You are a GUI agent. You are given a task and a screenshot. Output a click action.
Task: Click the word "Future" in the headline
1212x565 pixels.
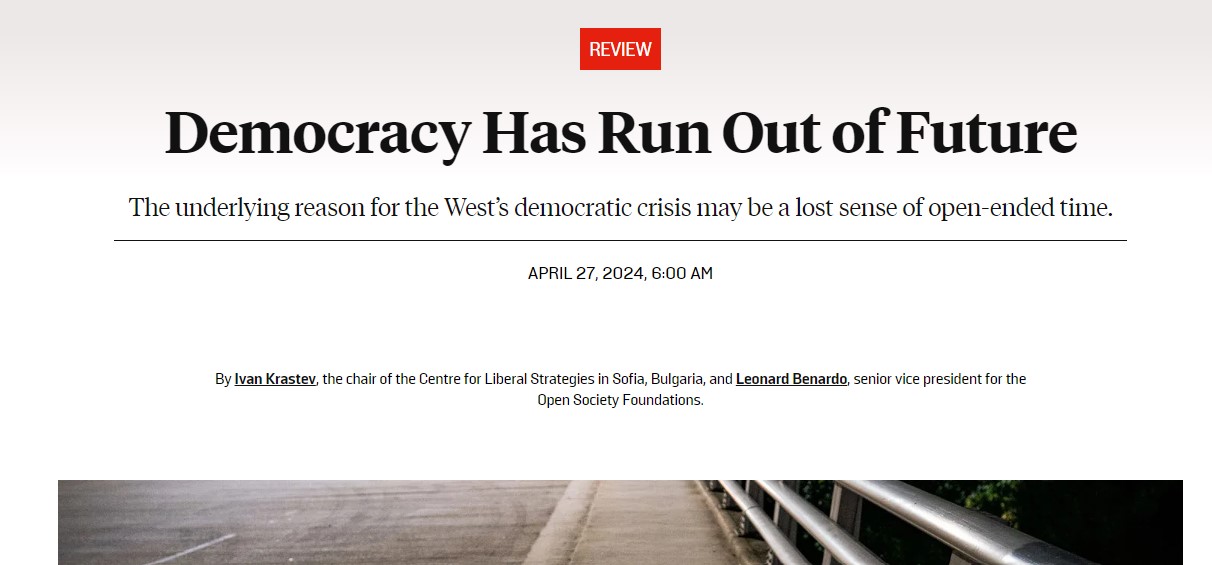pyautogui.click(x=986, y=133)
